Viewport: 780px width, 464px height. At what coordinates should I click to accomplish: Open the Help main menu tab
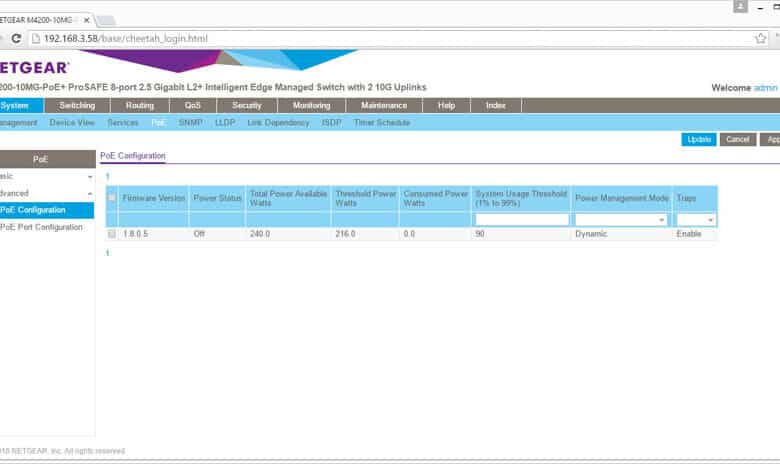(446, 105)
